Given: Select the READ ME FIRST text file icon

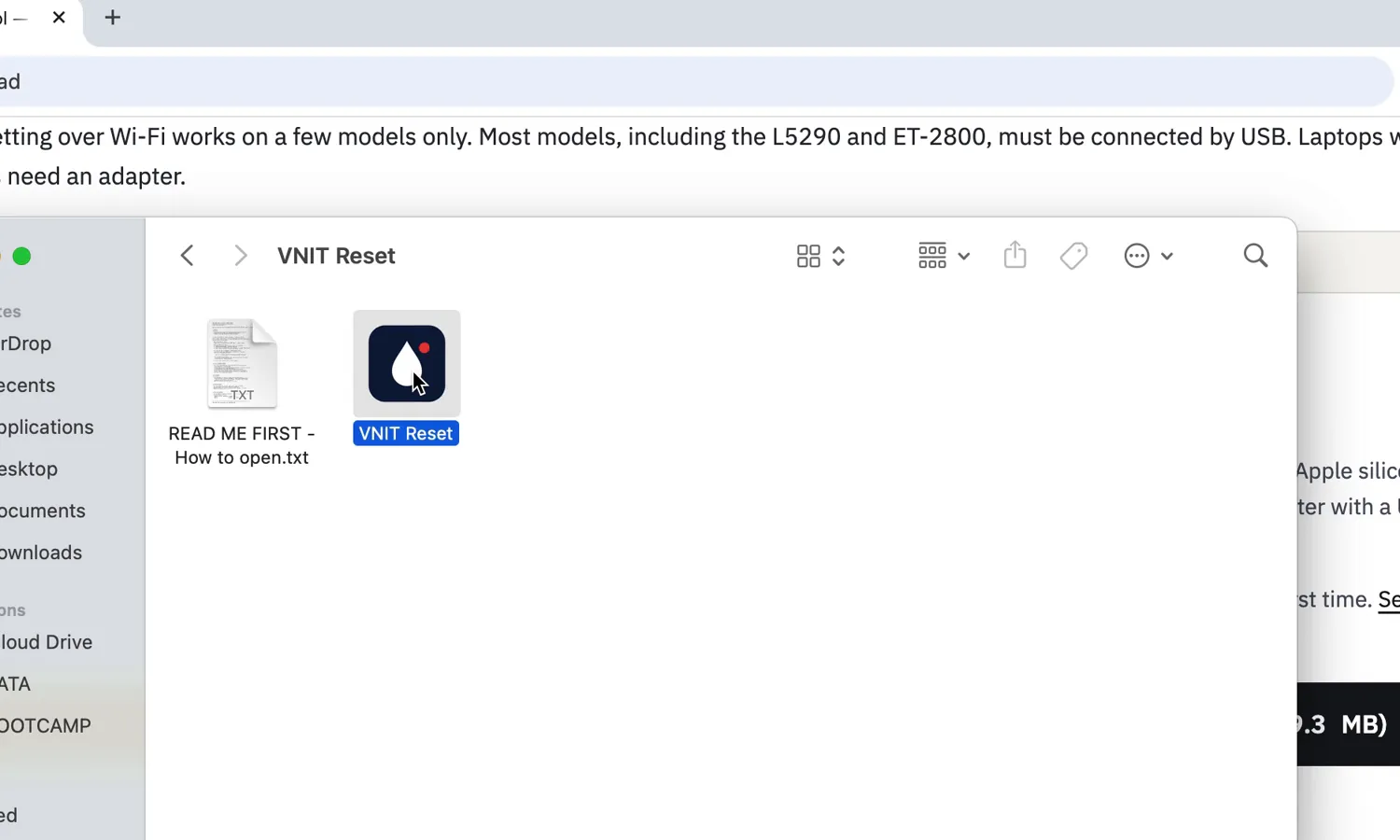Looking at the screenshot, I should (x=242, y=363).
